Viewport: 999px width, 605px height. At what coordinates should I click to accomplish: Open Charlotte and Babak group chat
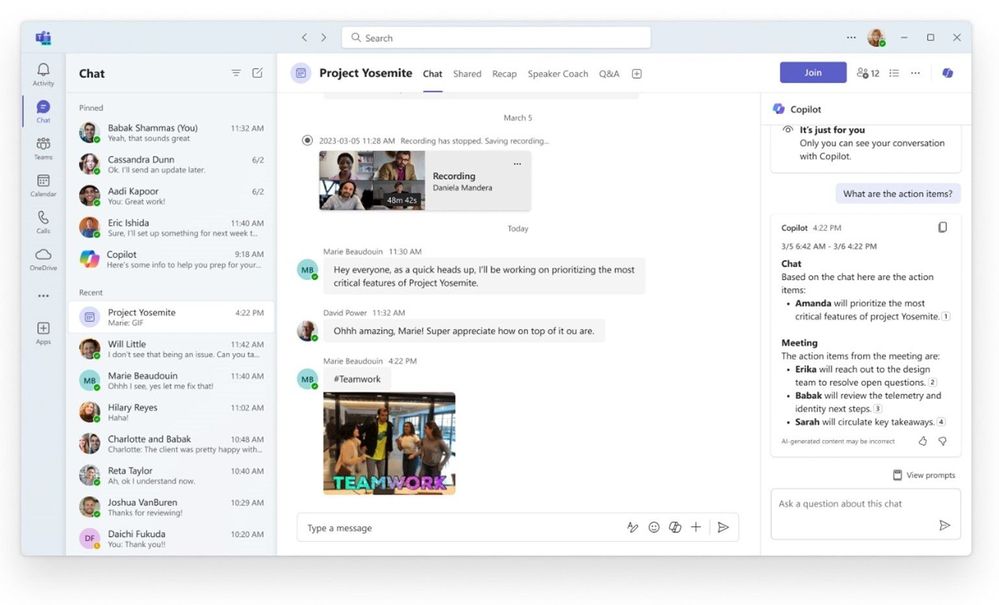point(171,443)
